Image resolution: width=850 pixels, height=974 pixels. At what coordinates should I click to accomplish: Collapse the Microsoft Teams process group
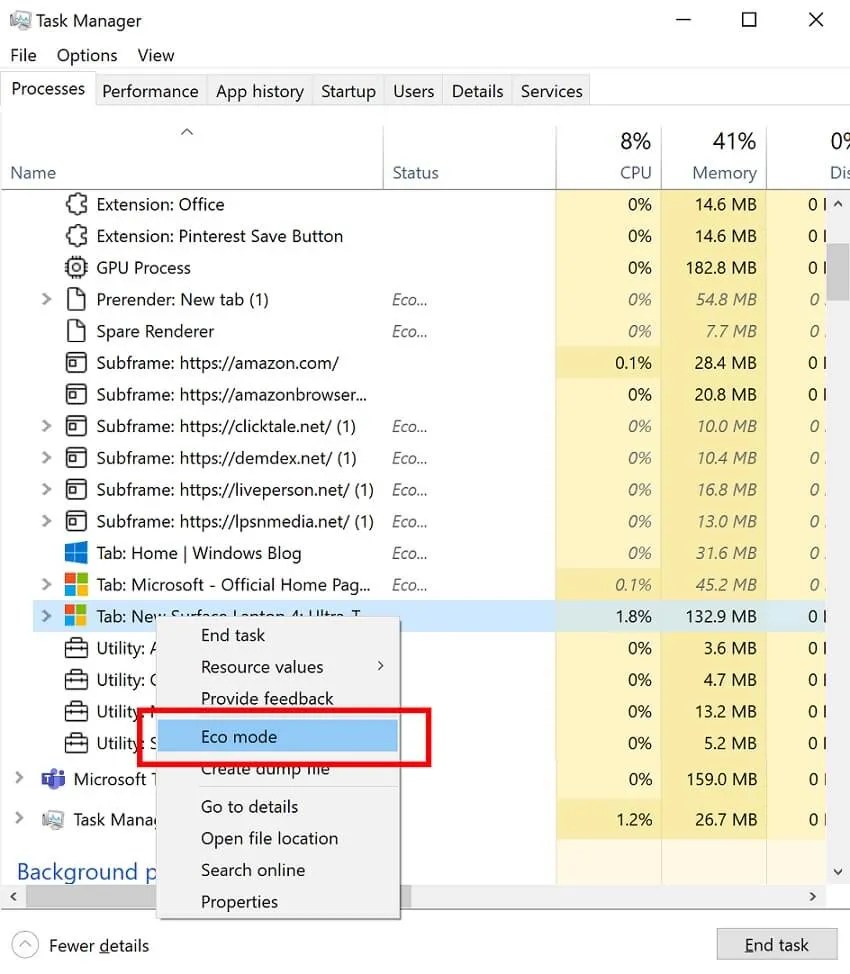[x=20, y=779]
